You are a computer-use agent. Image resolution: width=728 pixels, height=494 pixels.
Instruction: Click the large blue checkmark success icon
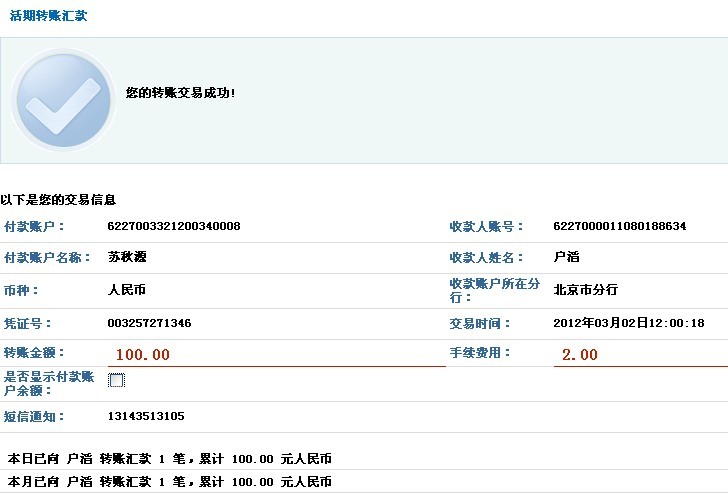(62, 99)
